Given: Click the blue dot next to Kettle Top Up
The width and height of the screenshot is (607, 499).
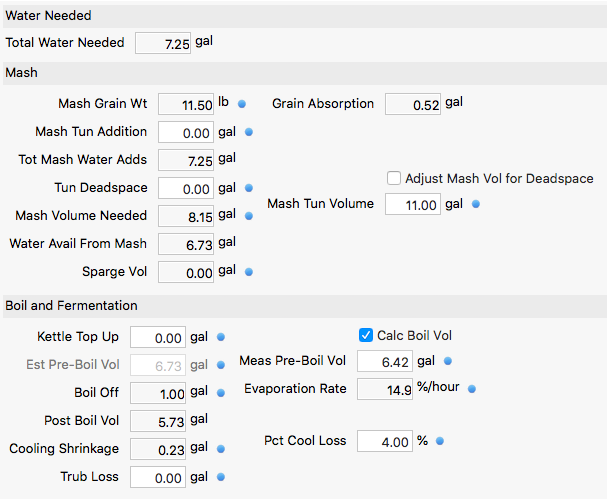Looking at the screenshot, I should click(x=221, y=337).
